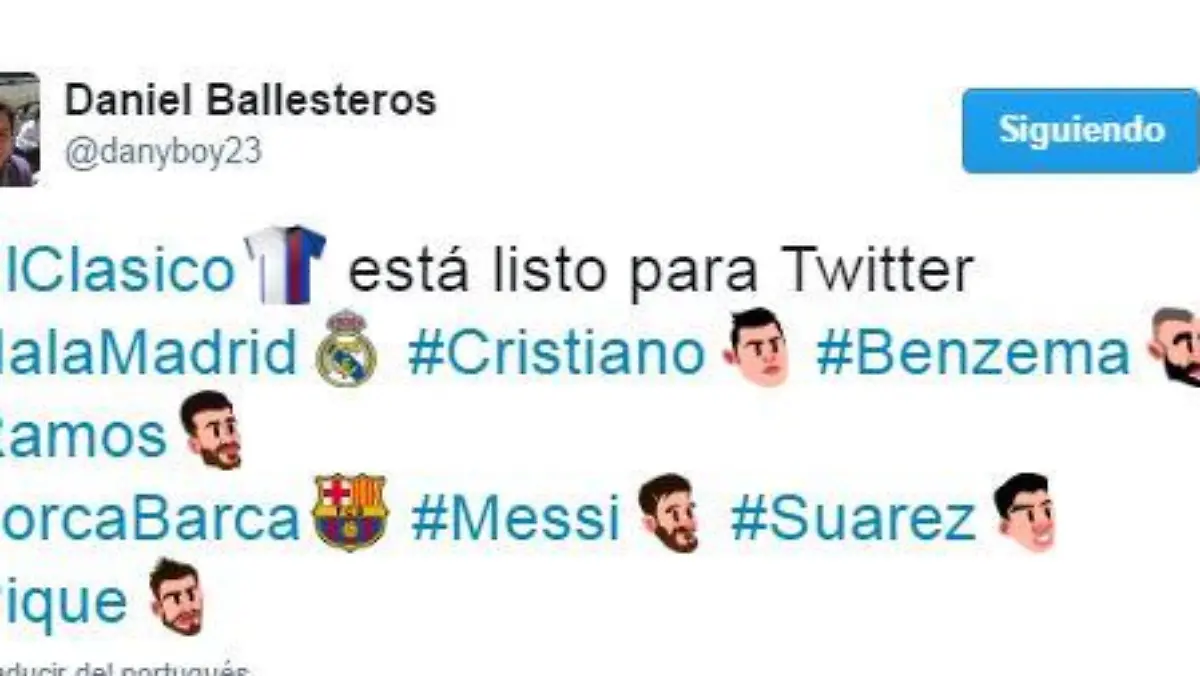The image size is (1200, 676).
Task: Click the bearded face emoji beside #Messi
Action: [669, 513]
